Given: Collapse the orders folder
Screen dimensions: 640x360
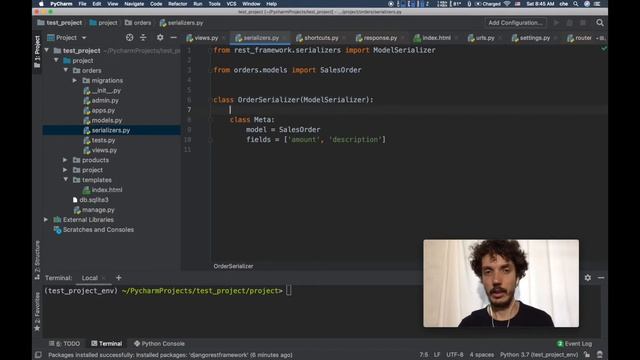Looking at the screenshot, I should click(66, 70).
